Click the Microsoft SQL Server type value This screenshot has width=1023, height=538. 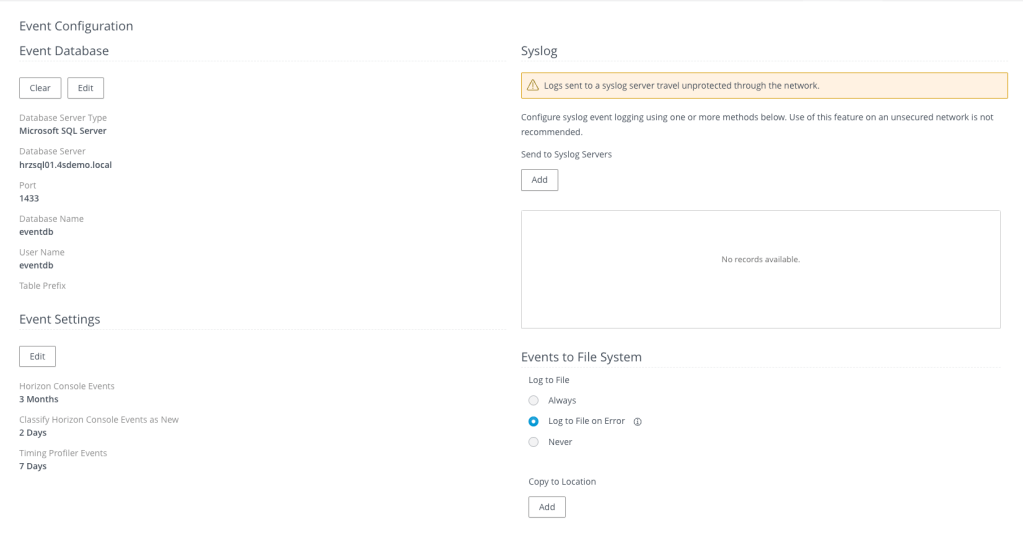[63, 131]
